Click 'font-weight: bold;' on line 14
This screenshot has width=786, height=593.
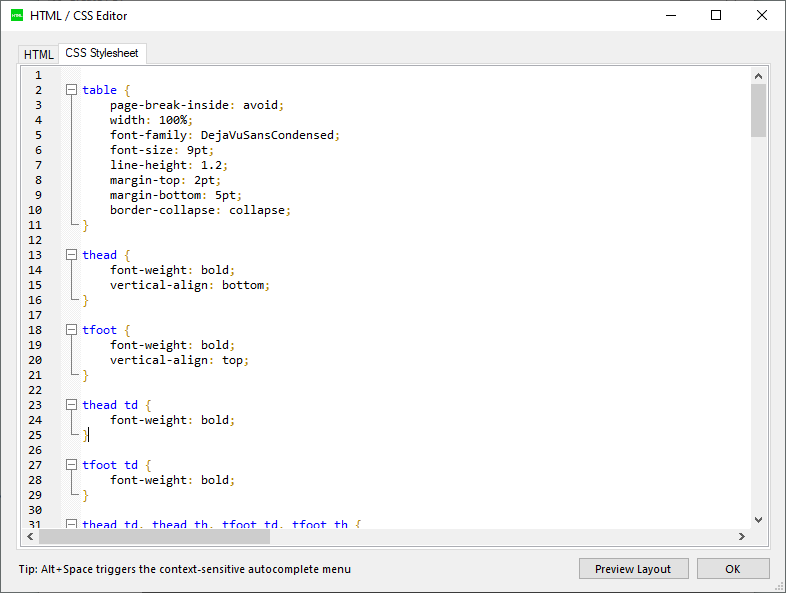(172, 270)
